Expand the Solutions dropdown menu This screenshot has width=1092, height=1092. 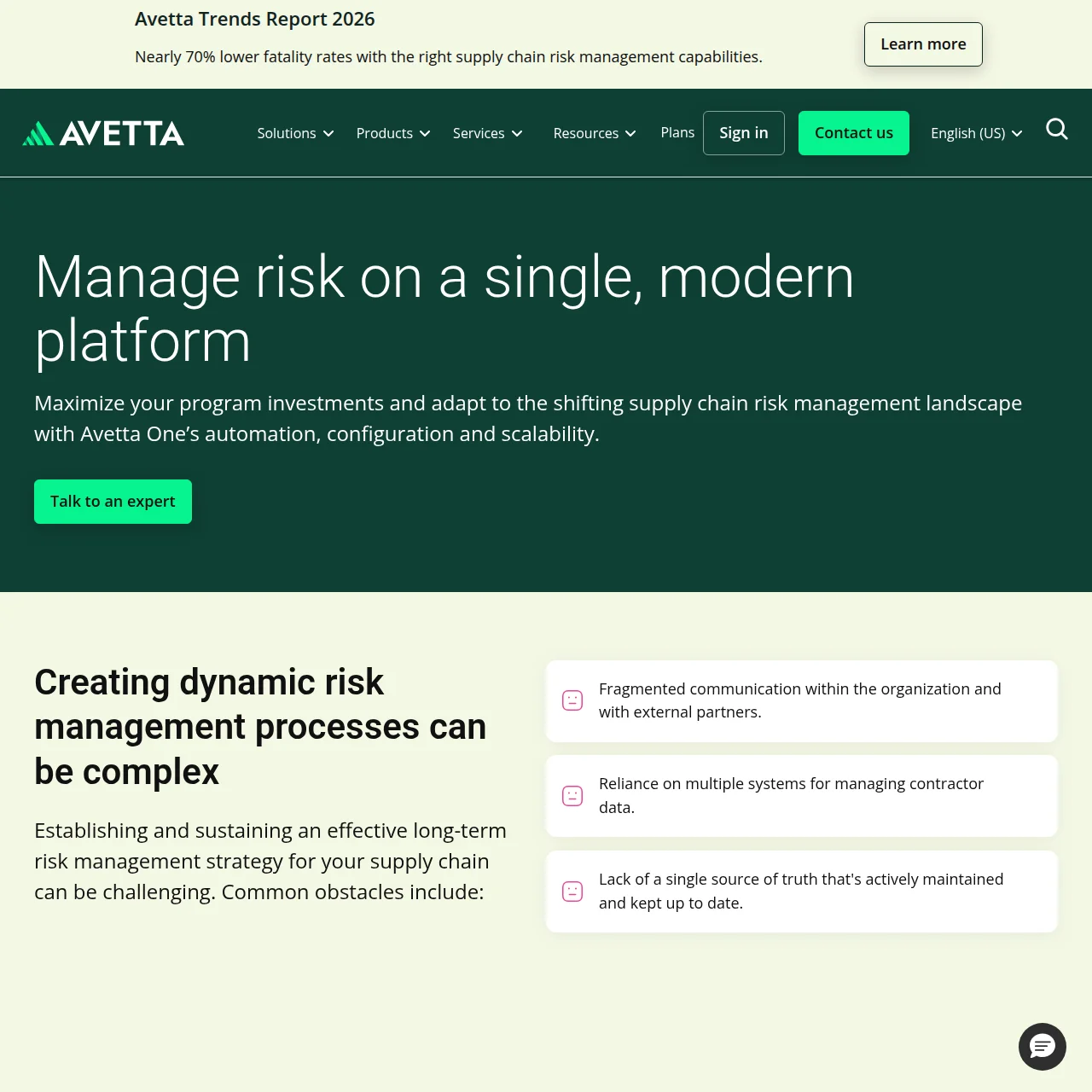click(x=295, y=133)
